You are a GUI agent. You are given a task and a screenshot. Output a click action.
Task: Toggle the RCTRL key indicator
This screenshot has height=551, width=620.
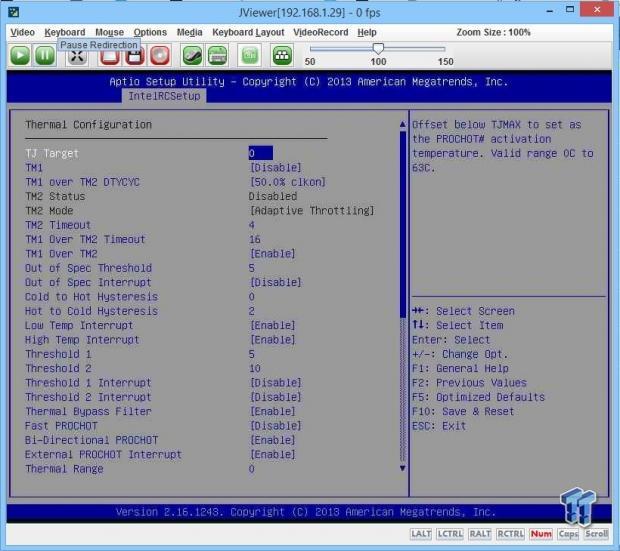(510, 534)
